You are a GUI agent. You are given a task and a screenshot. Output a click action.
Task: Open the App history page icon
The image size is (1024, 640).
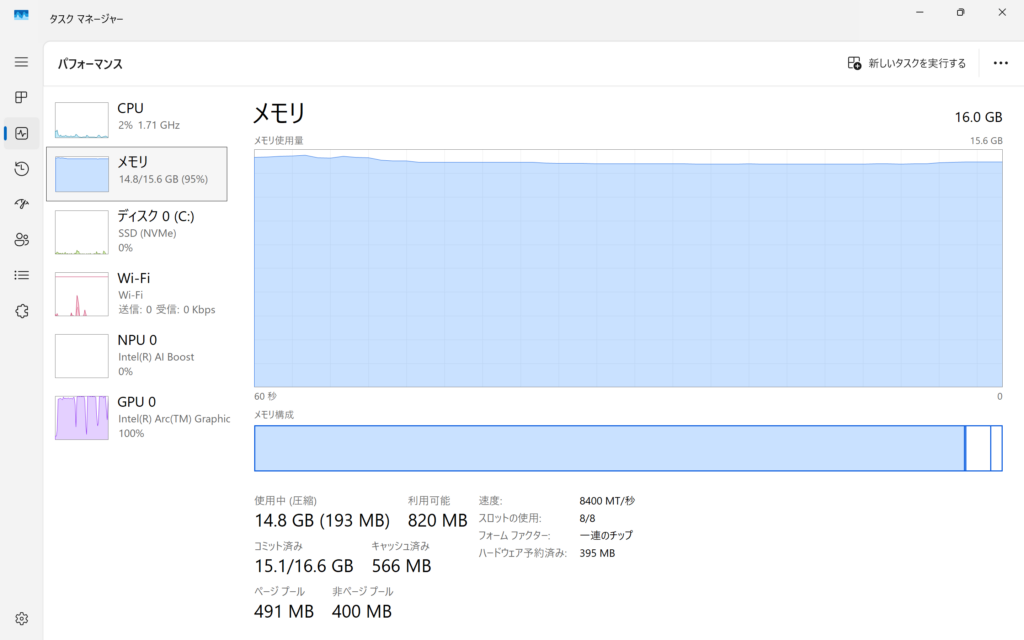click(x=22, y=168)
